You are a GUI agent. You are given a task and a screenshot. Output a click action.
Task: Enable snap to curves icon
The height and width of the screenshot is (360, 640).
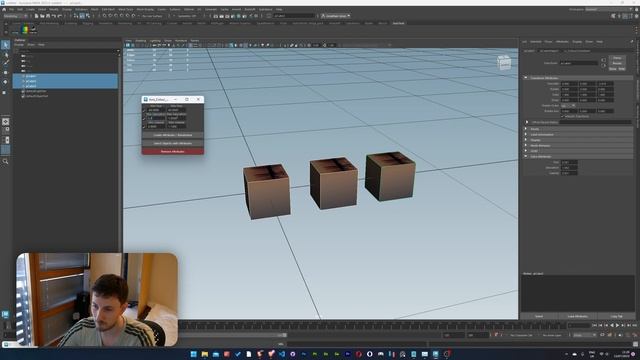(x=110, y=16)
